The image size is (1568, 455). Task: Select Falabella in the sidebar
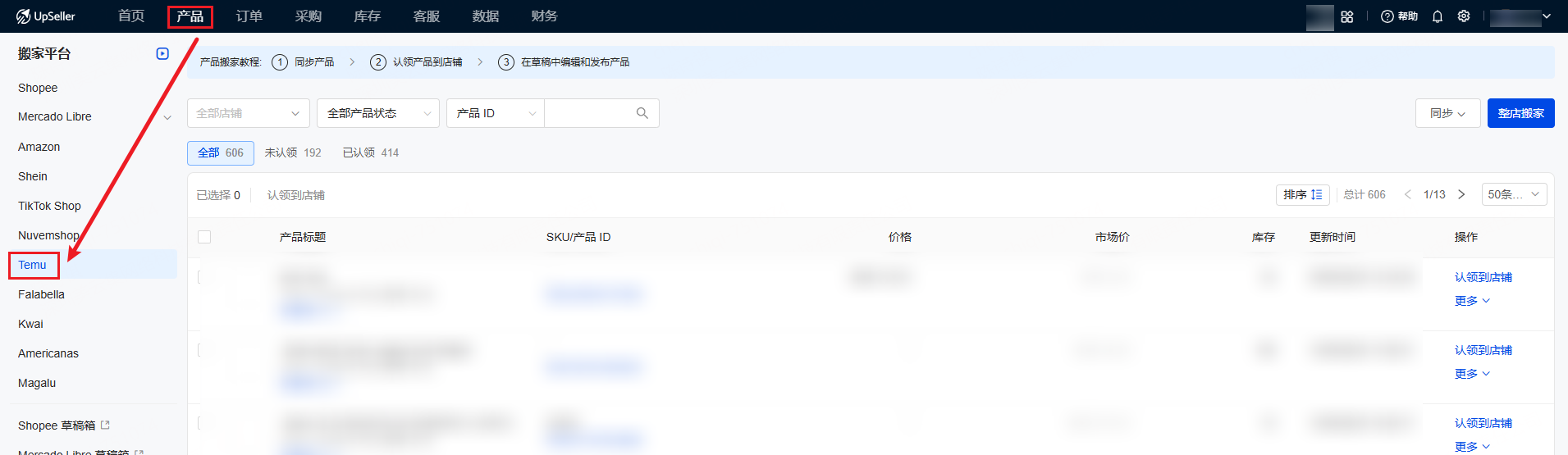click(x=41, y=294)
